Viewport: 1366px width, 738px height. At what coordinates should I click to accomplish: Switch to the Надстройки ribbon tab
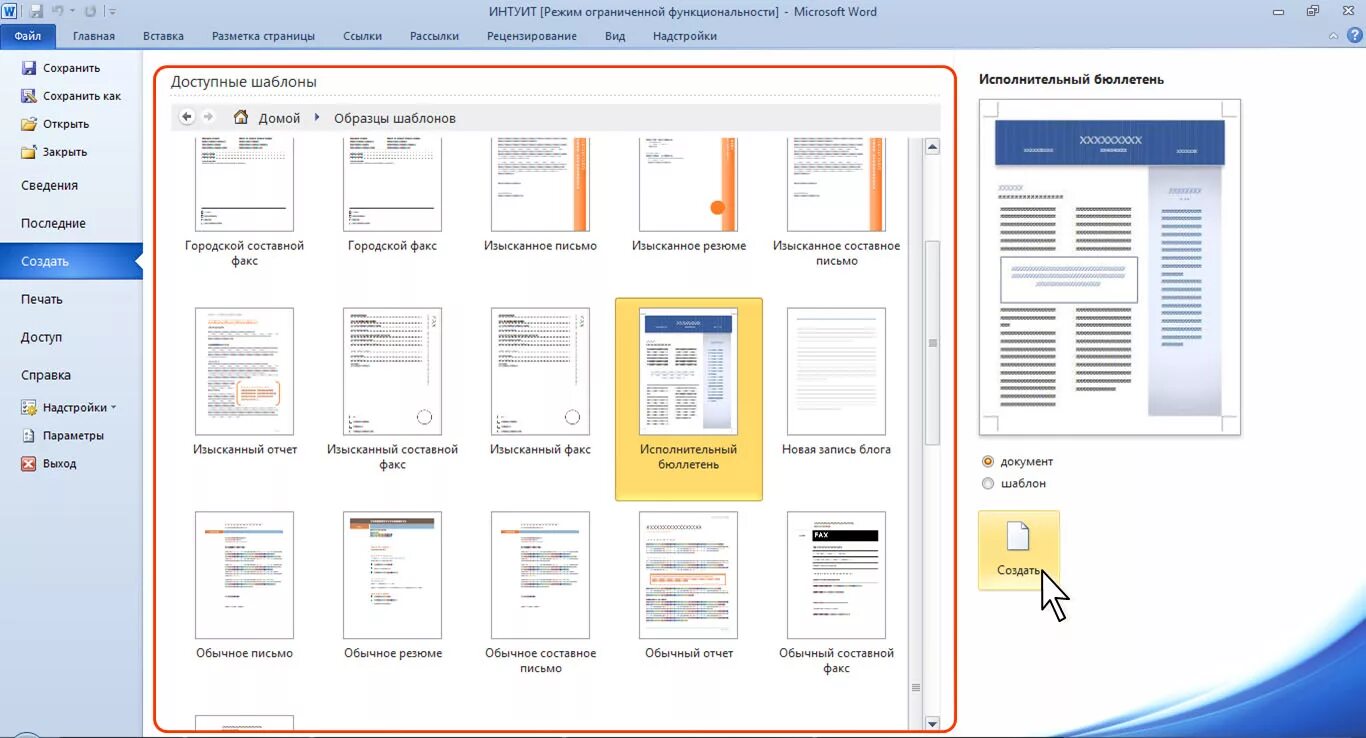[685, 36]
